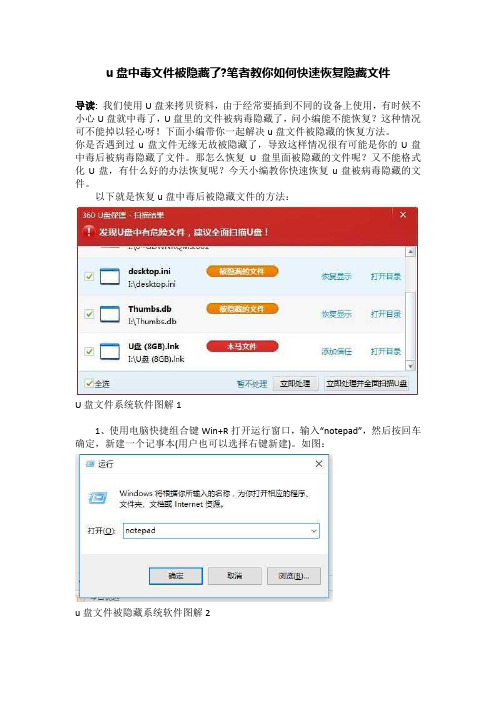Toggle the 全选 checkbox
The image size is (496, 702).
coord(89,384)
